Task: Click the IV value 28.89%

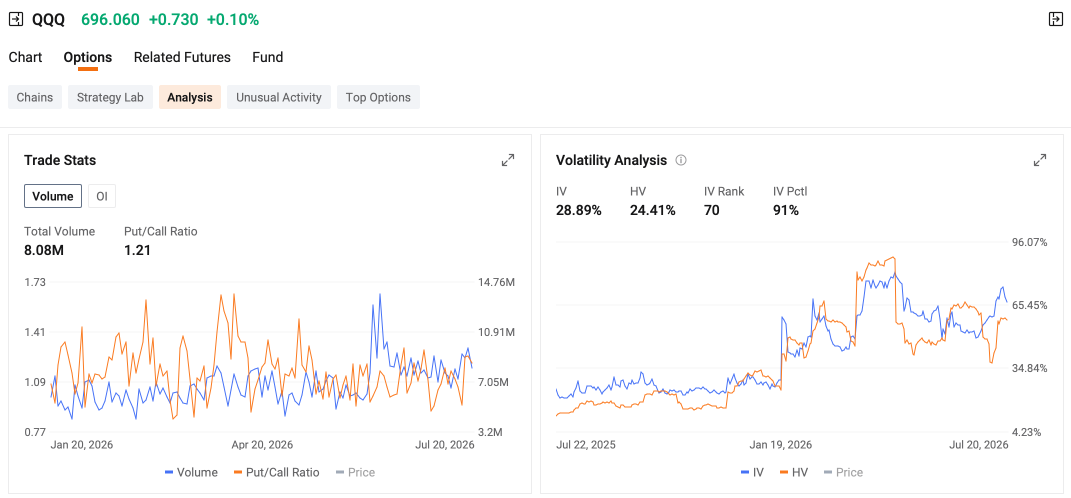Action: coord(579,210)
